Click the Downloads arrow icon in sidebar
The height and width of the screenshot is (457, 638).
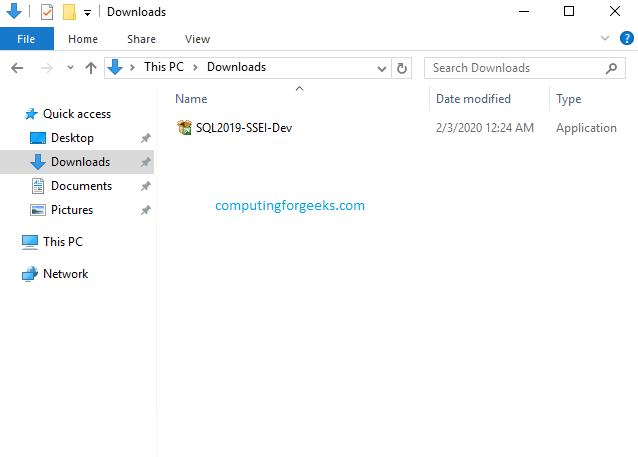[x=38, y=162]
